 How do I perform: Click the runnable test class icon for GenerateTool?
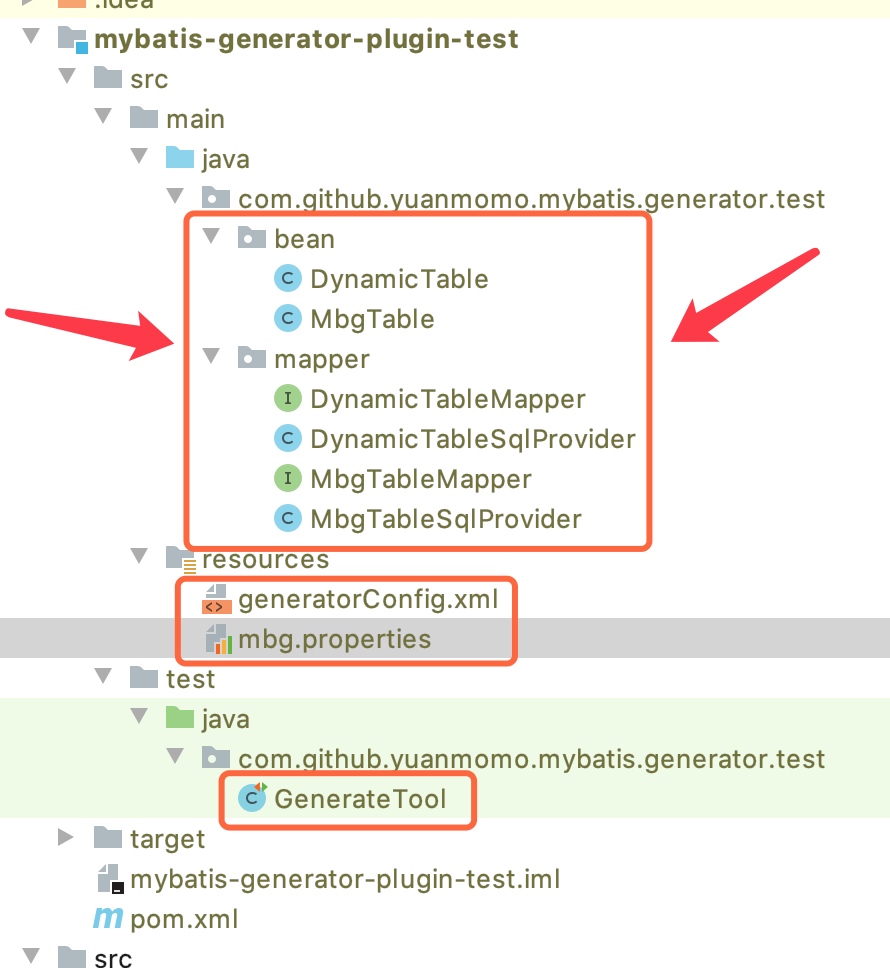point(250,798)
